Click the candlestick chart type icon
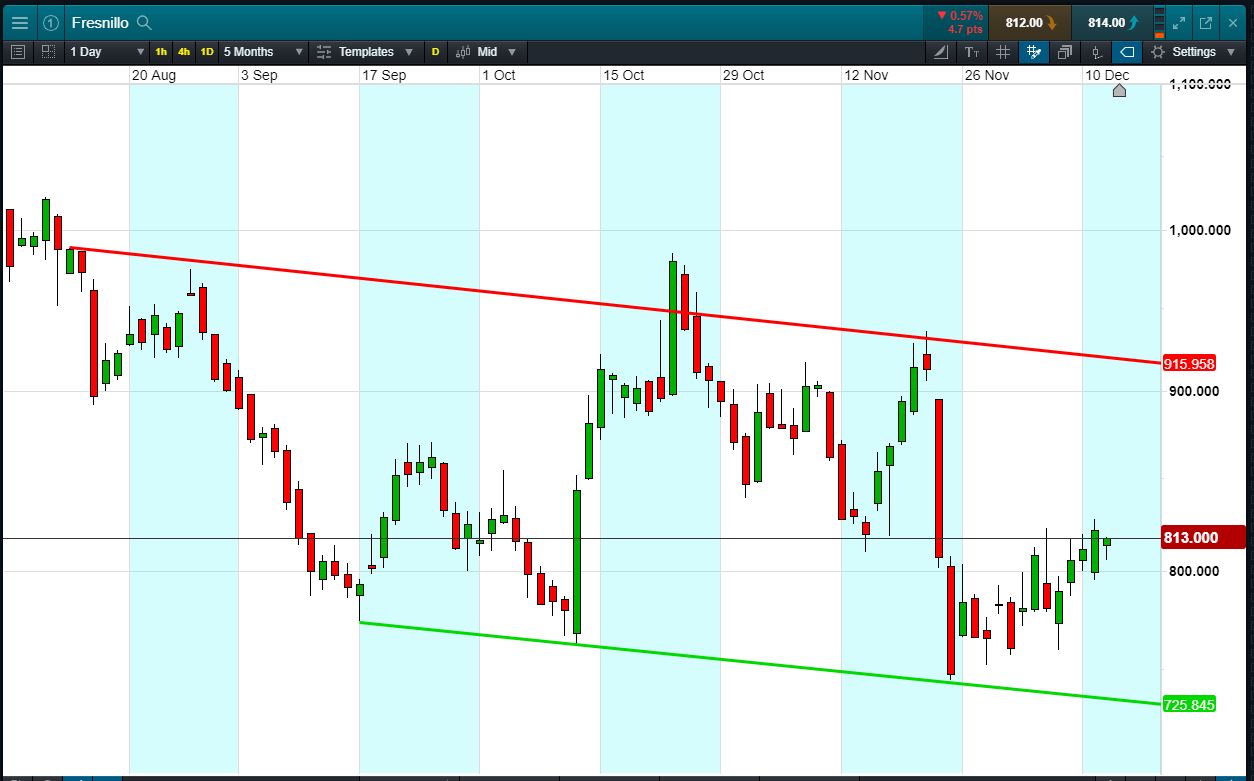The width and height of the screenshot is (1254, 781). pyautogui.click(x=463, y=52)
